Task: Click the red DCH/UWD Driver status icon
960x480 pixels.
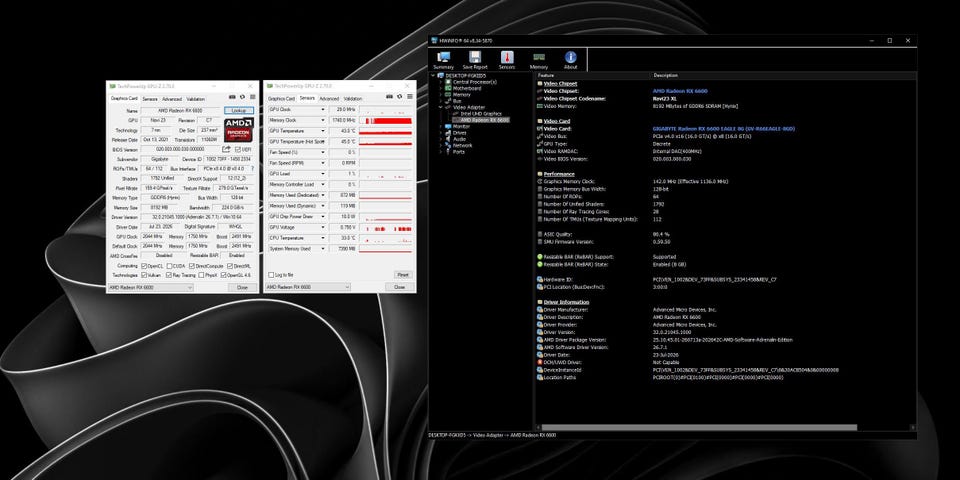Action: tap(539, 362)
